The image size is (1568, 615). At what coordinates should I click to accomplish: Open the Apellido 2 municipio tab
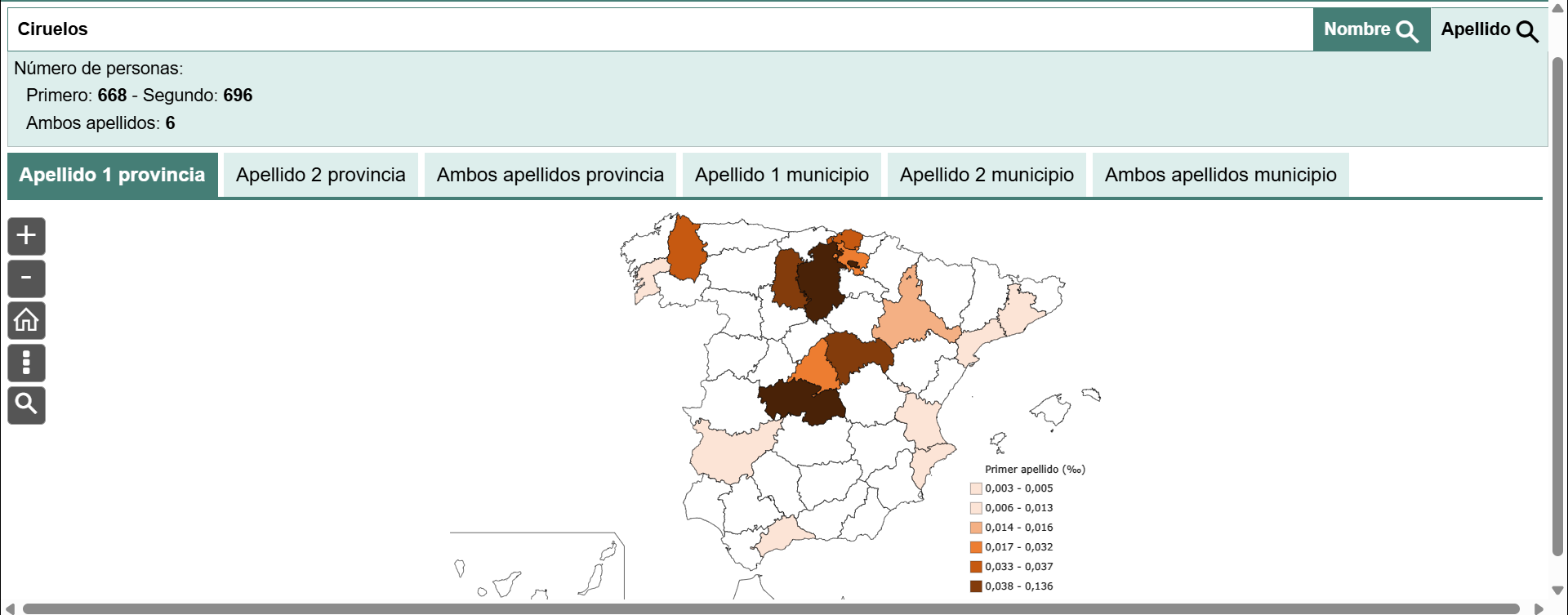(987, 175)
